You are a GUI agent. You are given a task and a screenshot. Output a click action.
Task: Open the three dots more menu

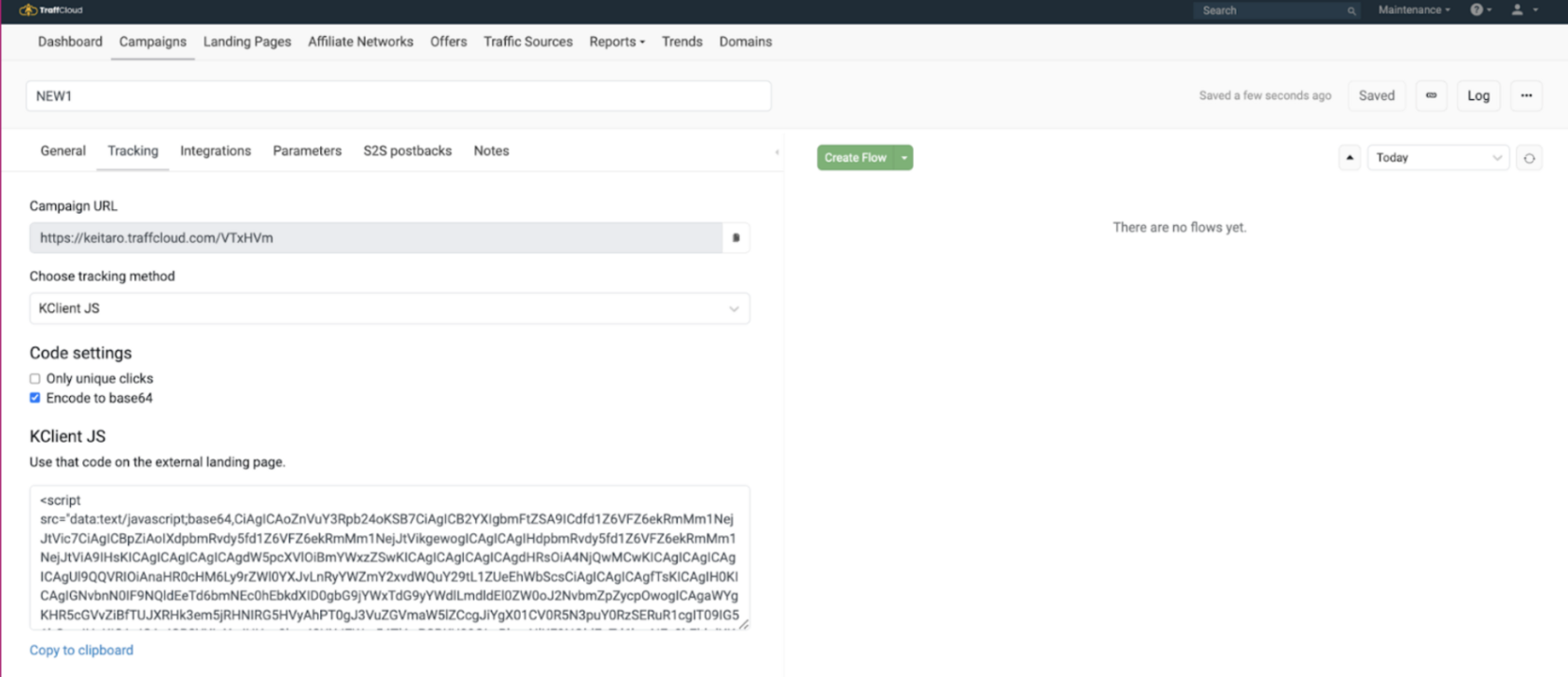1526,95
